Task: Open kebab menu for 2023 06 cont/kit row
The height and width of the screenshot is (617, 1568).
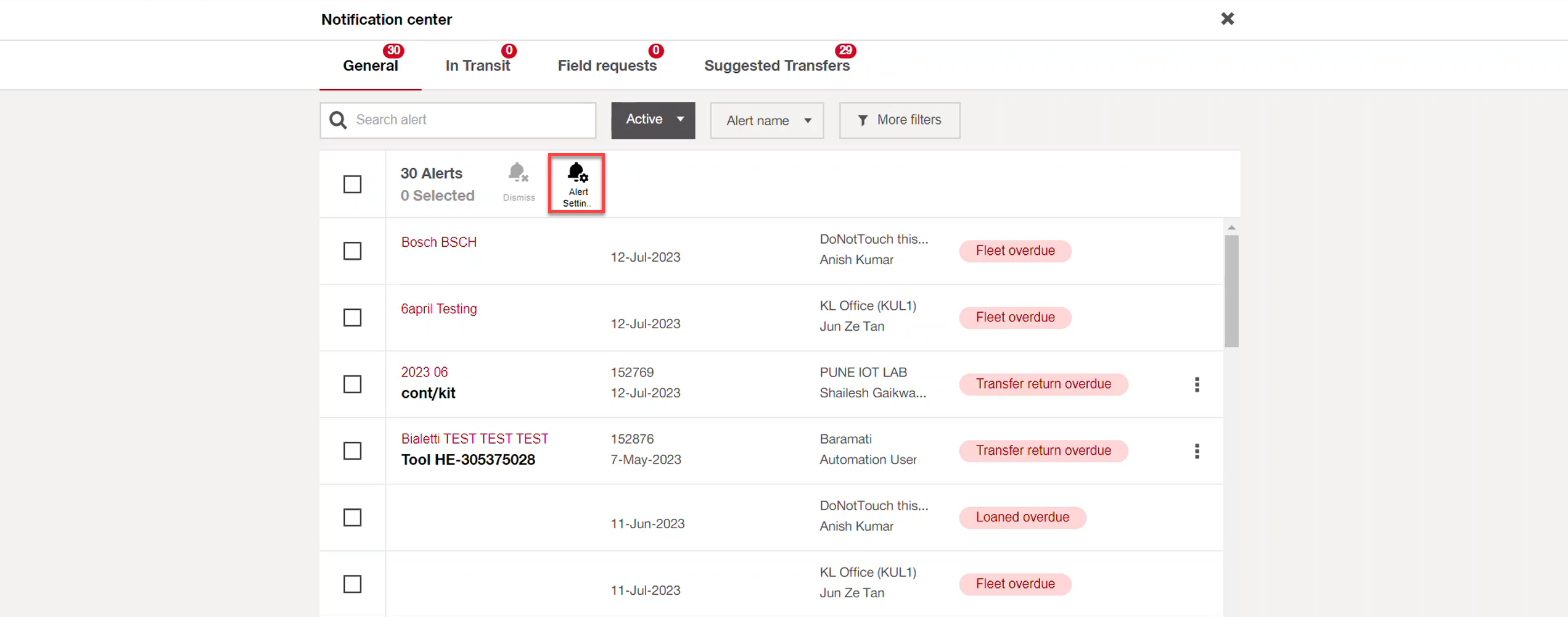Action: 1197,384
